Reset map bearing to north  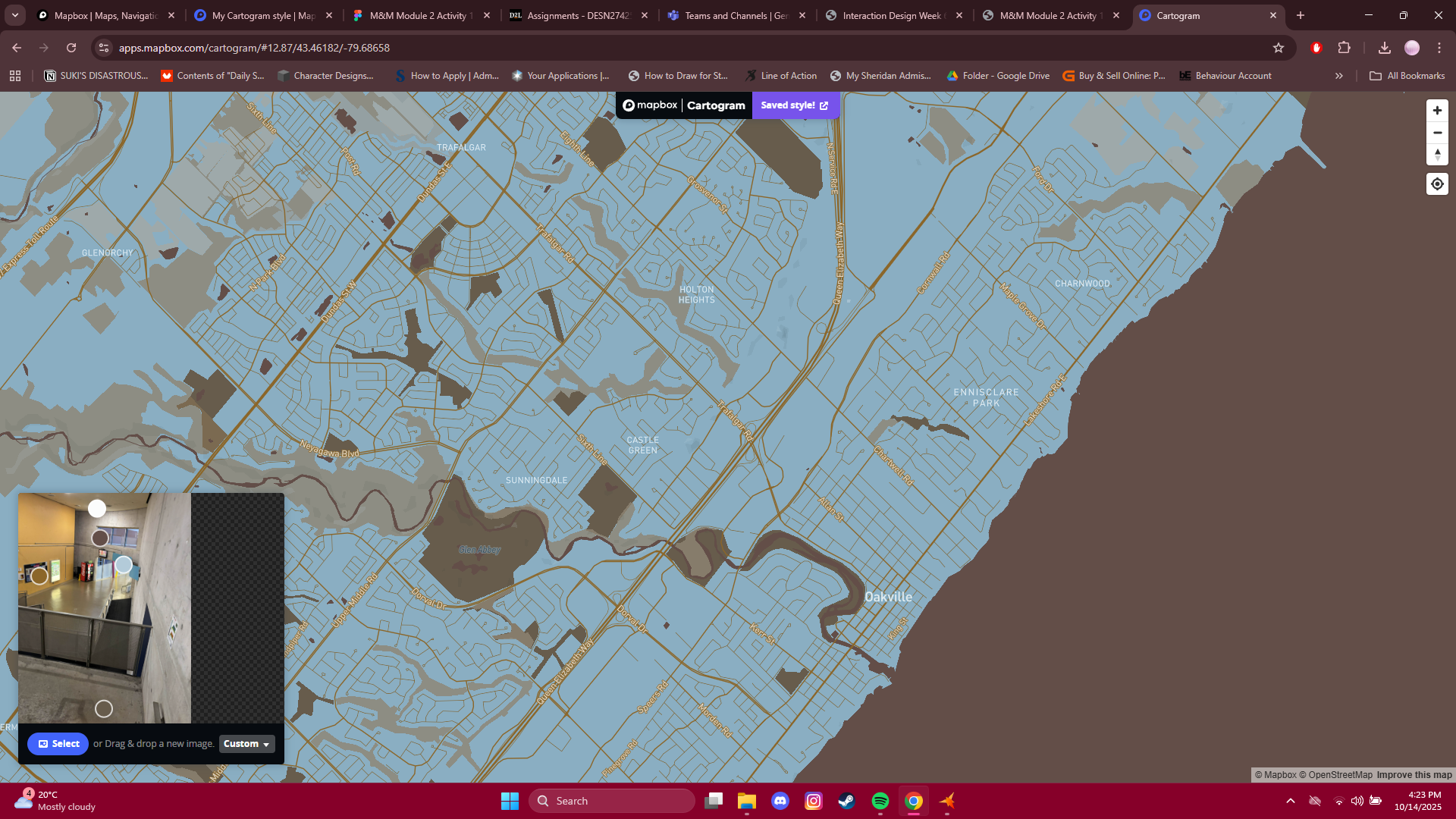click(1437, 155)
